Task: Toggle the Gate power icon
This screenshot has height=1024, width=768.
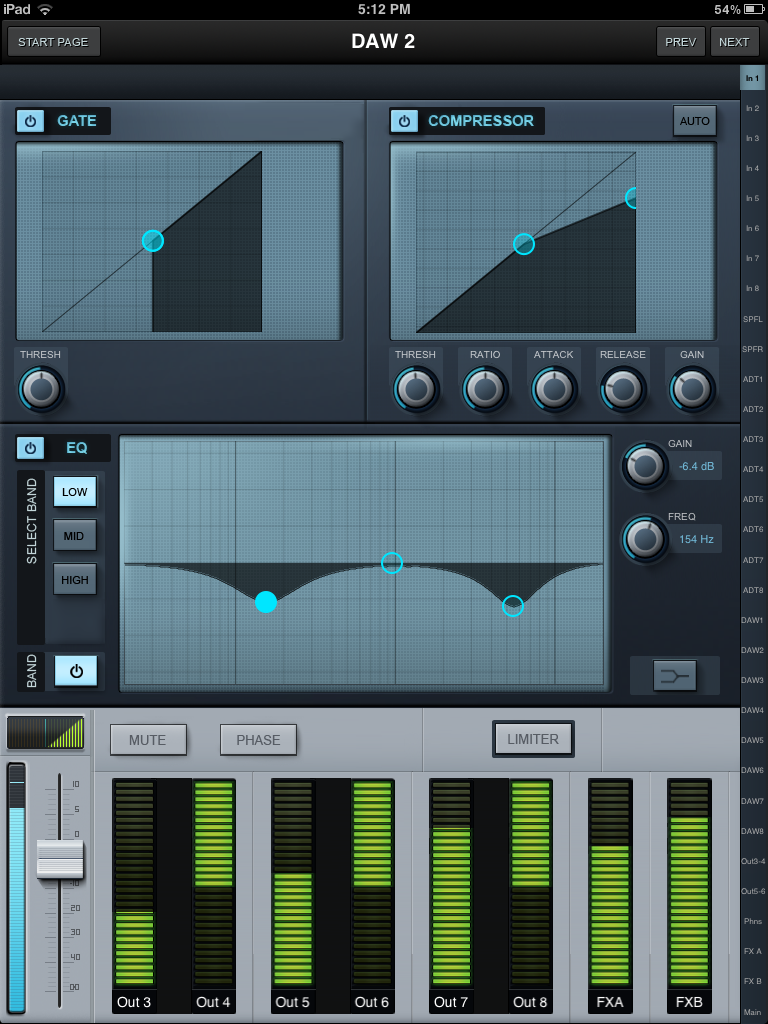Action: pyautogui.click(x=30, y=121)
